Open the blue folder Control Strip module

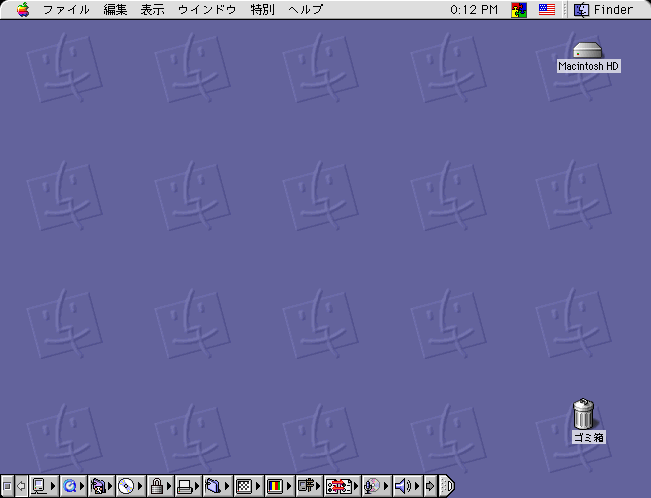tap(217, 486)
